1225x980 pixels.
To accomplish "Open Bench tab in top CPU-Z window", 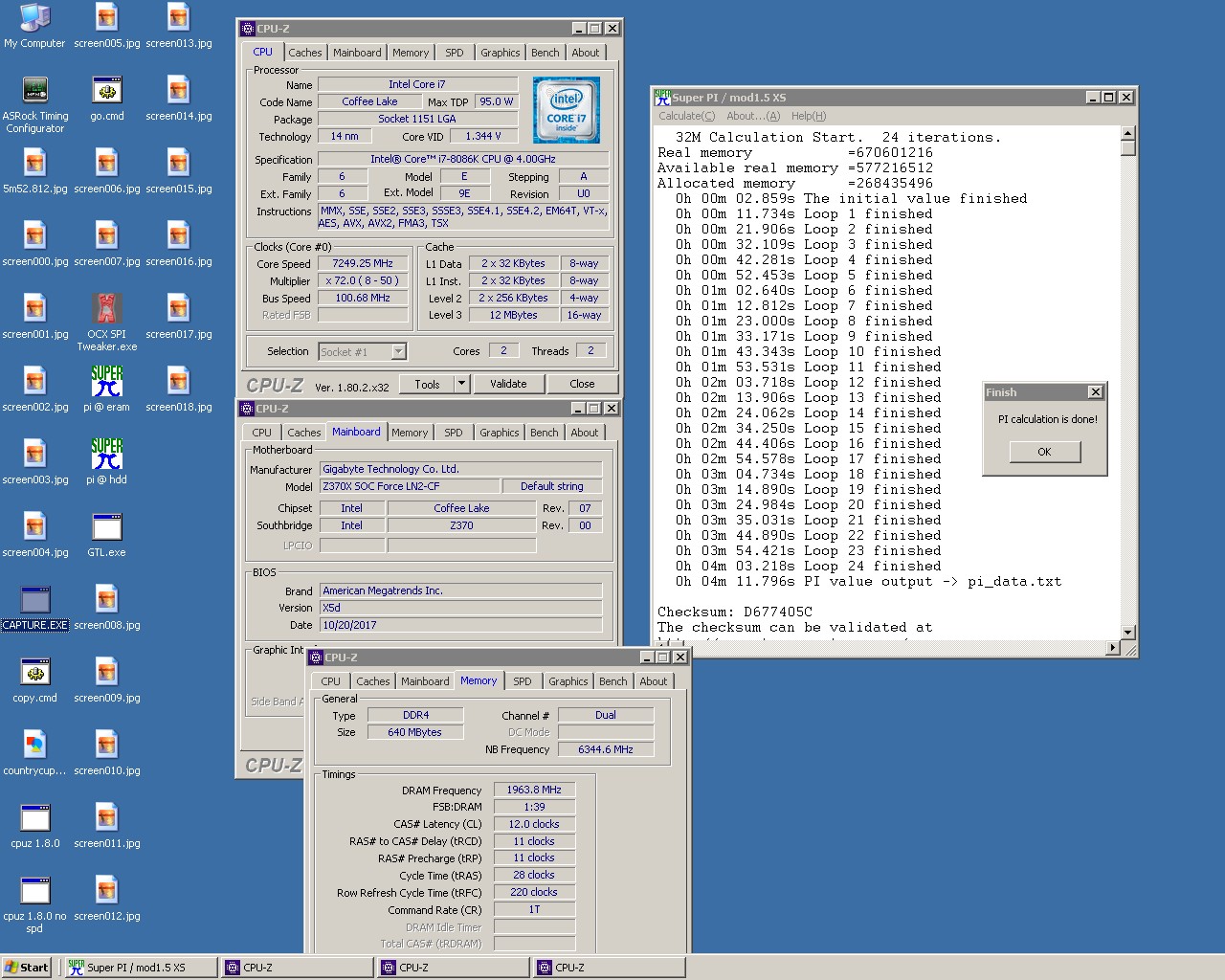I will click(546, 53).
